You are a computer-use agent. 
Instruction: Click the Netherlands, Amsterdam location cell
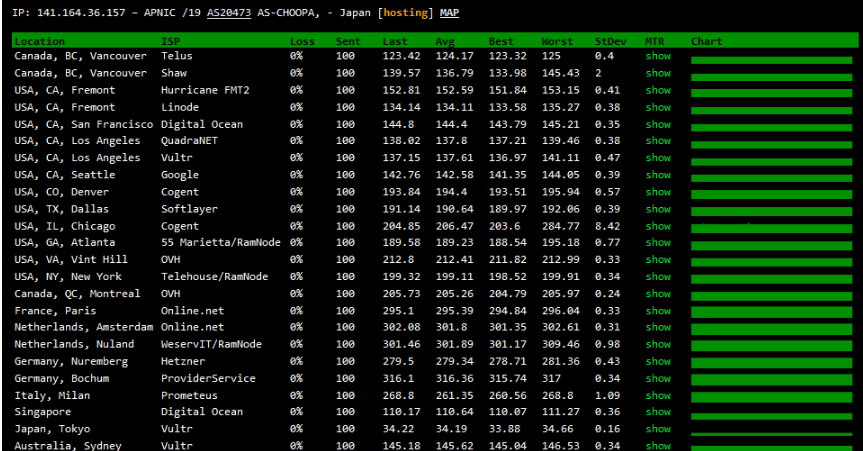(84, 328)
